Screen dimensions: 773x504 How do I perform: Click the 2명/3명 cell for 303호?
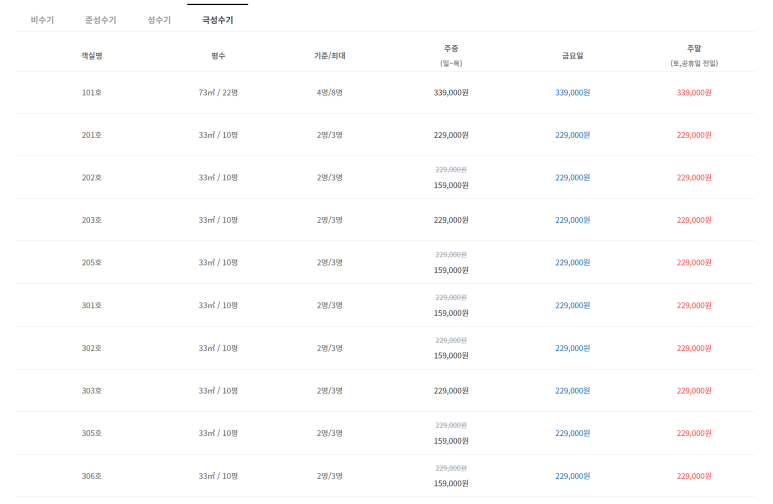[x=329, y=391]
